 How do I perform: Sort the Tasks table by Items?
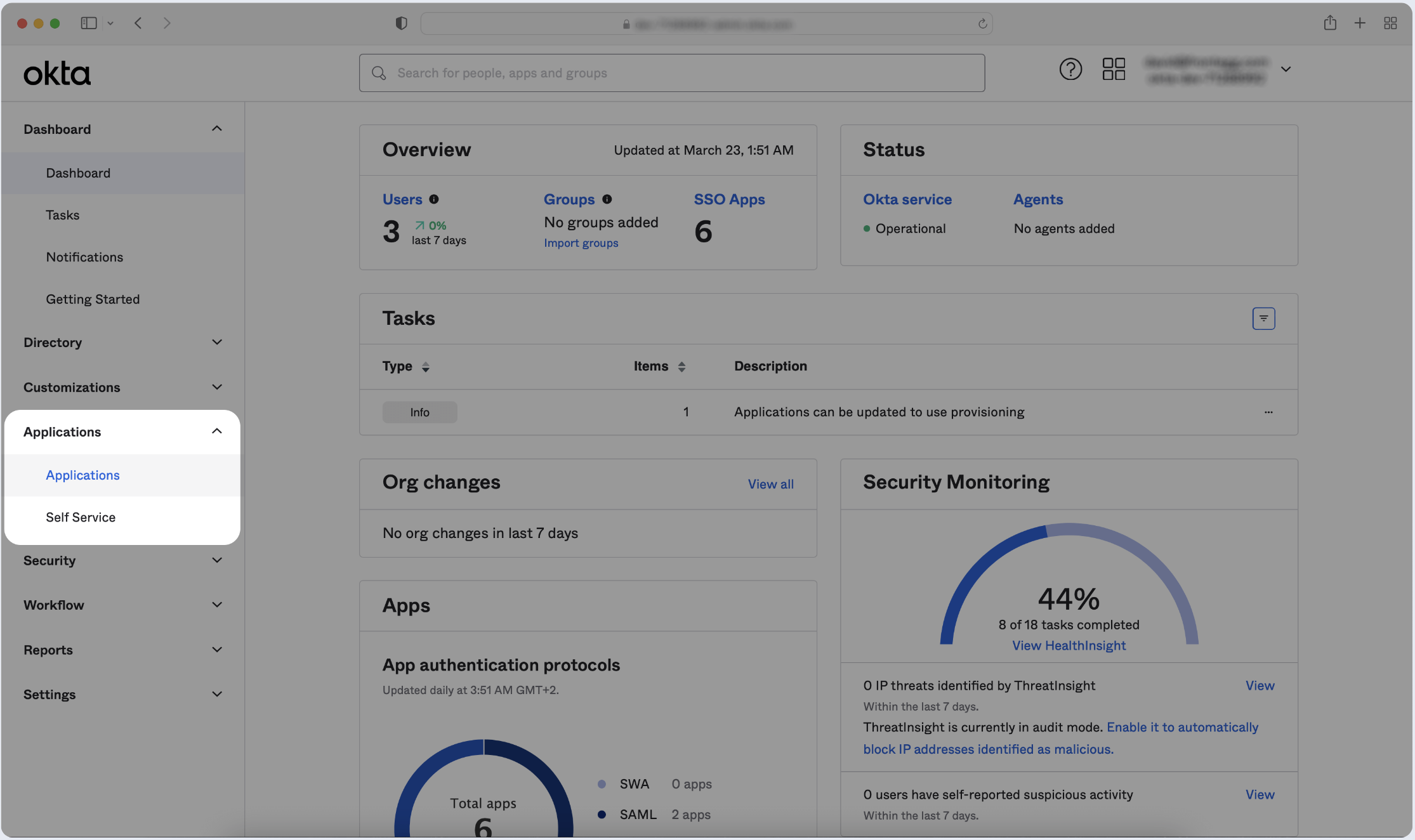point(681,367)
